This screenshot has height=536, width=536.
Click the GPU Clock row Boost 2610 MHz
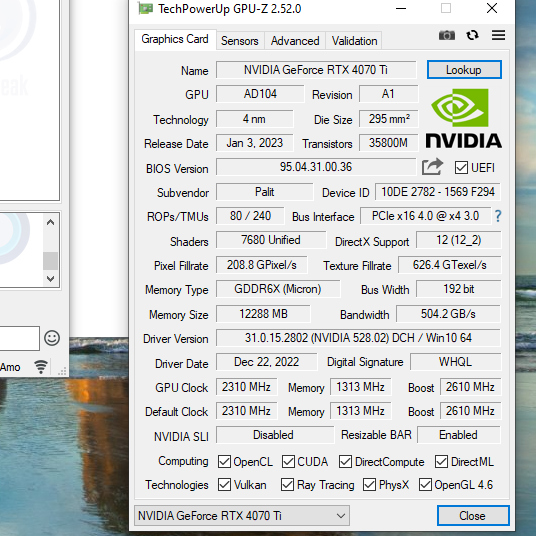coord(470,387)
